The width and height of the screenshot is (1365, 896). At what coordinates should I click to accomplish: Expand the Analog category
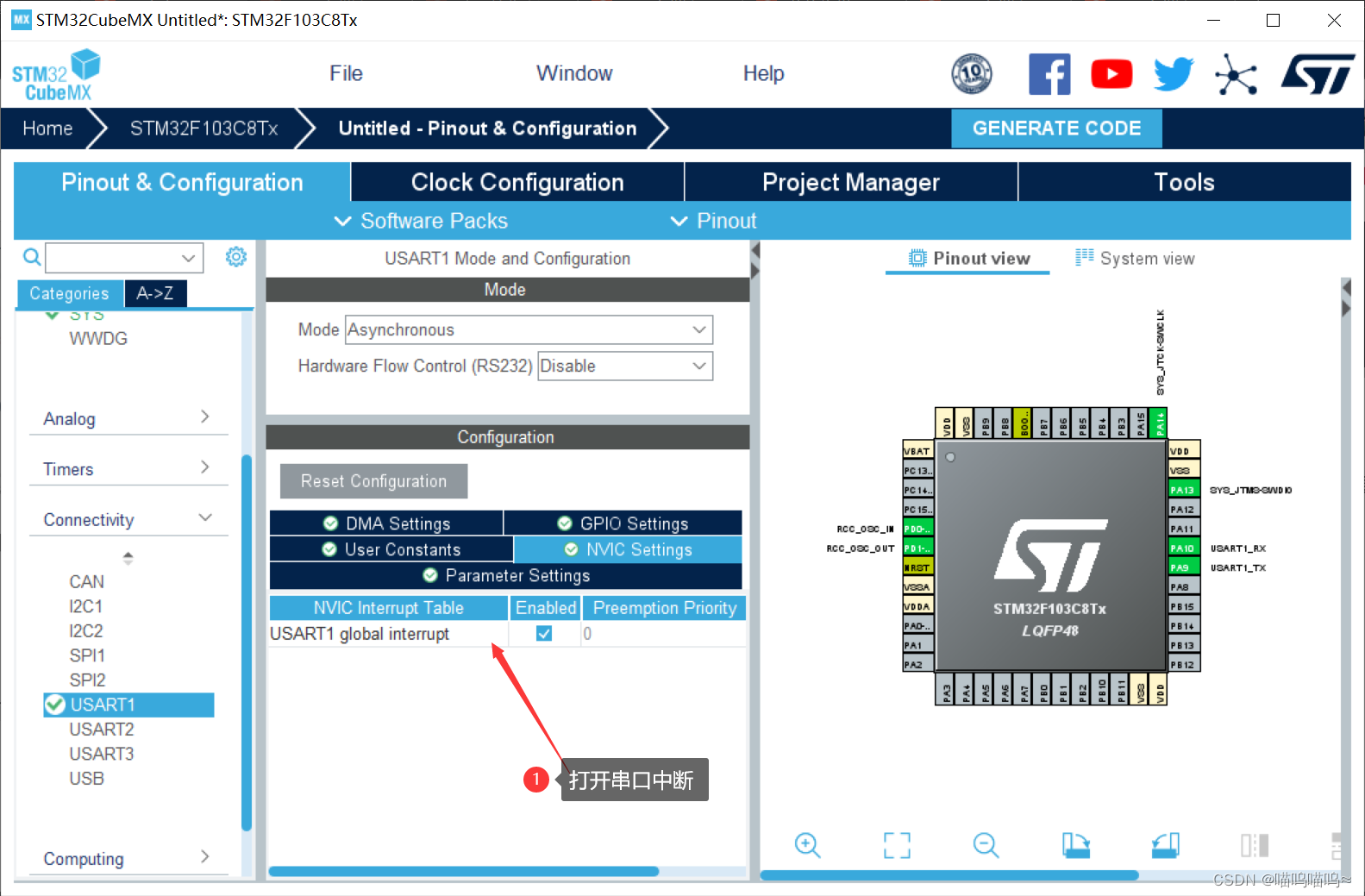[128, 419]
